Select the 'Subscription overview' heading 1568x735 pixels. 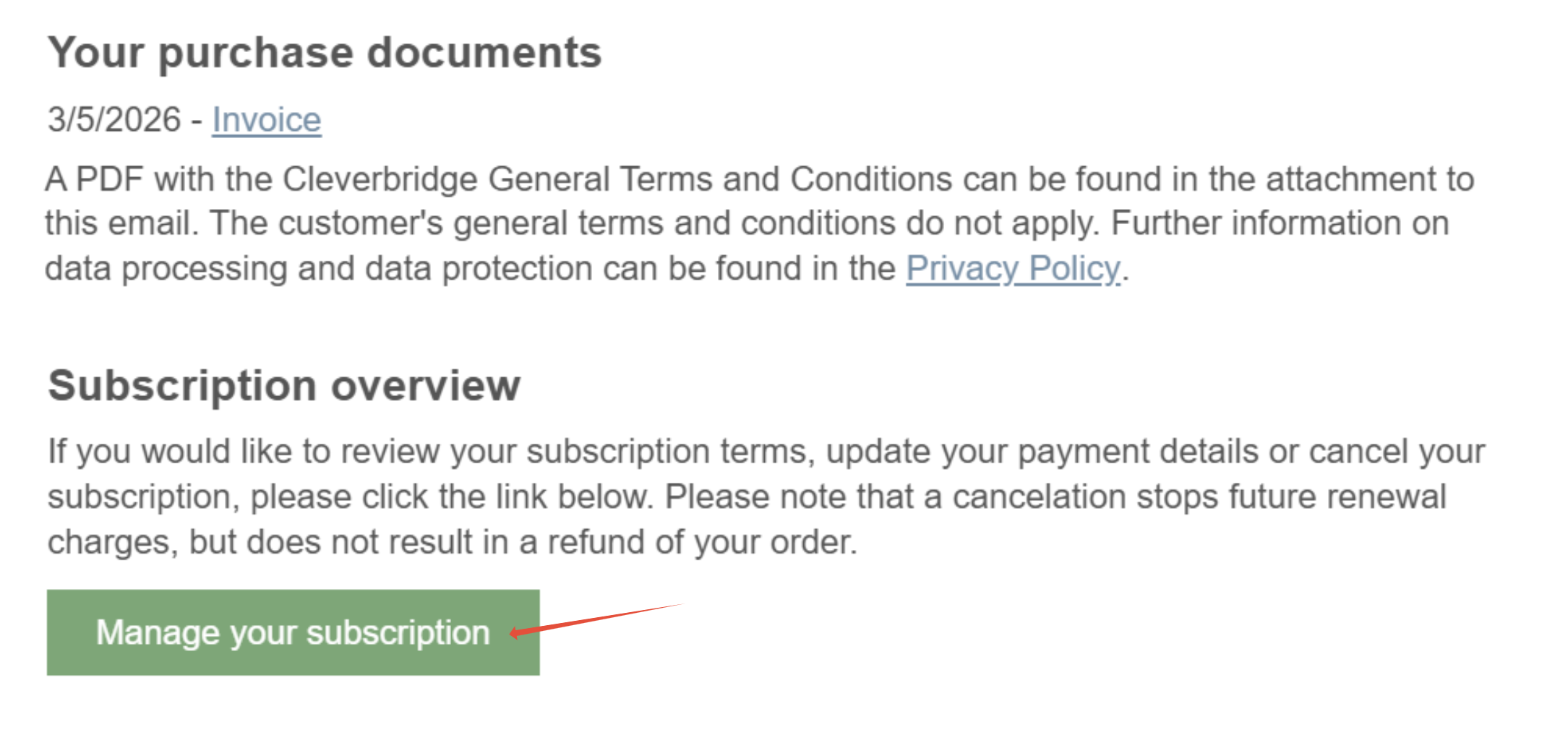284,387
